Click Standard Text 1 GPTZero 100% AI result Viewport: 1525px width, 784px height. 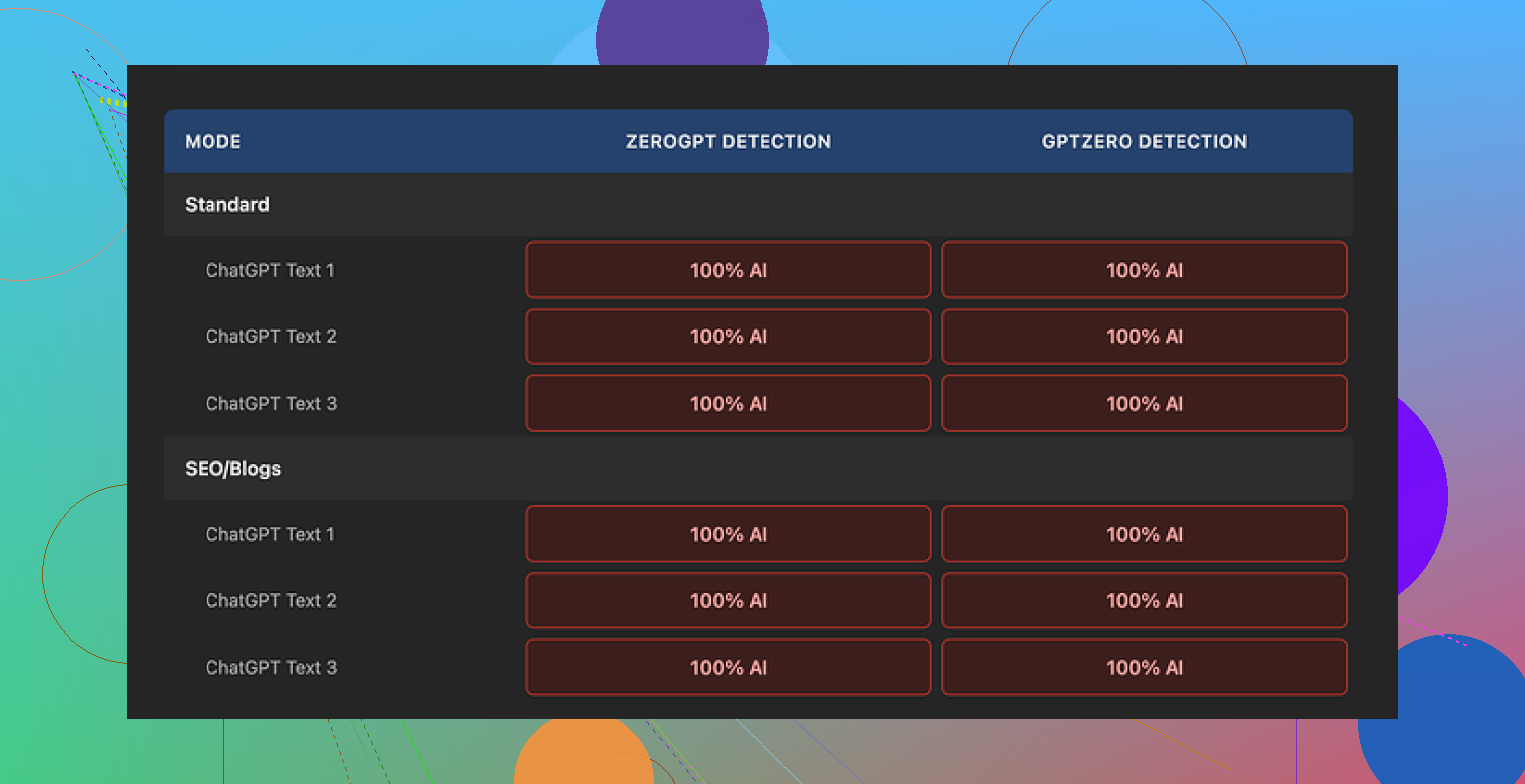coord(1144,270)
